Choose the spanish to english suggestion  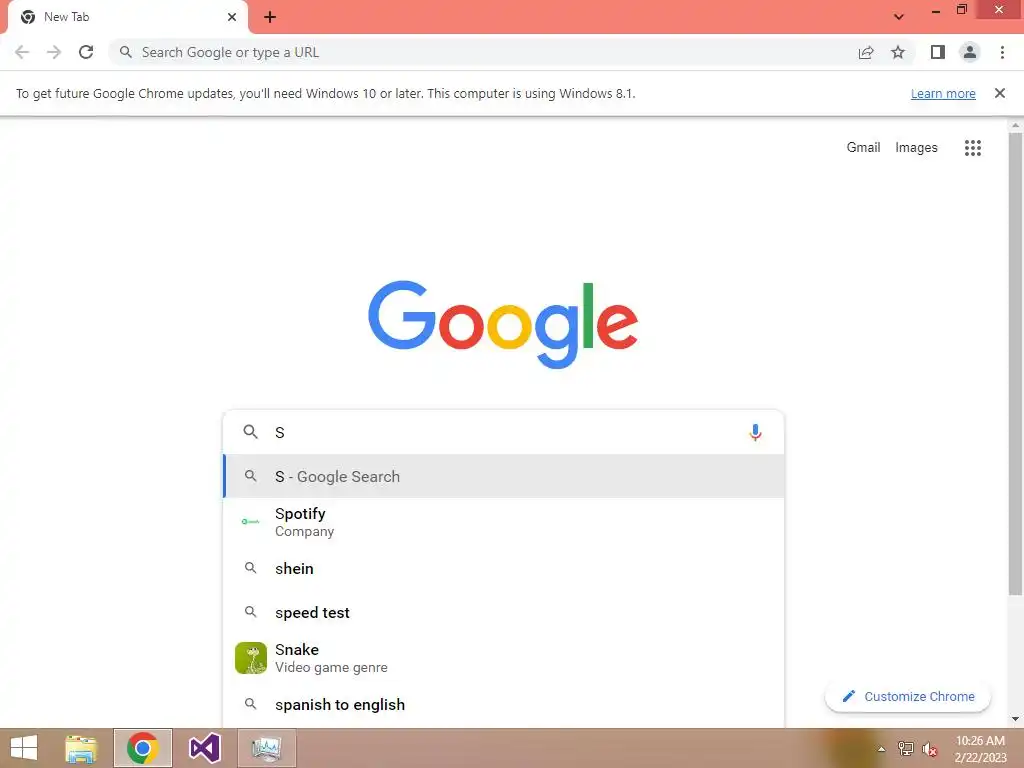pyautogui.click(x=504, y=705)
